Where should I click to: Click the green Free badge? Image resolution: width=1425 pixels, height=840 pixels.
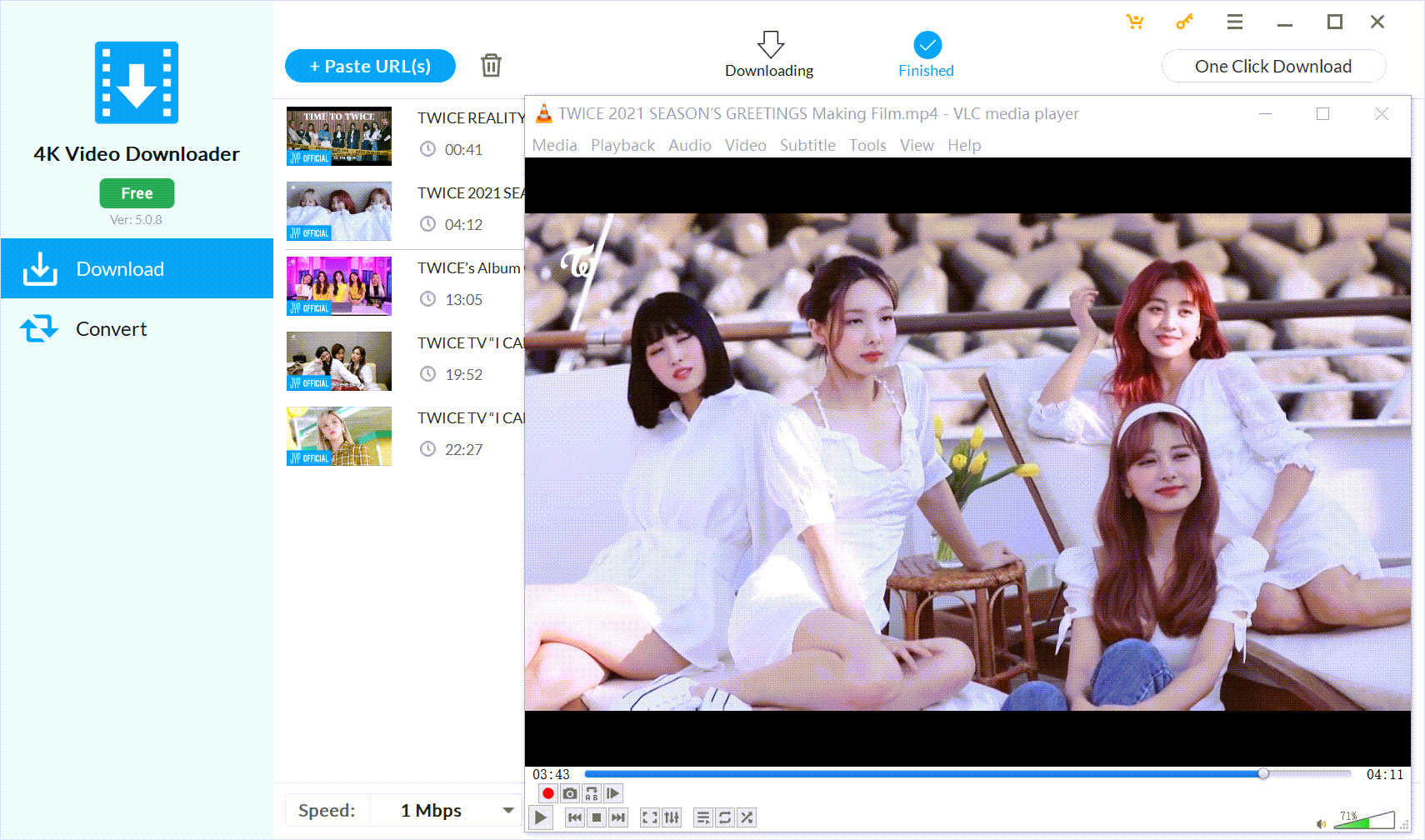coord(137,193)
